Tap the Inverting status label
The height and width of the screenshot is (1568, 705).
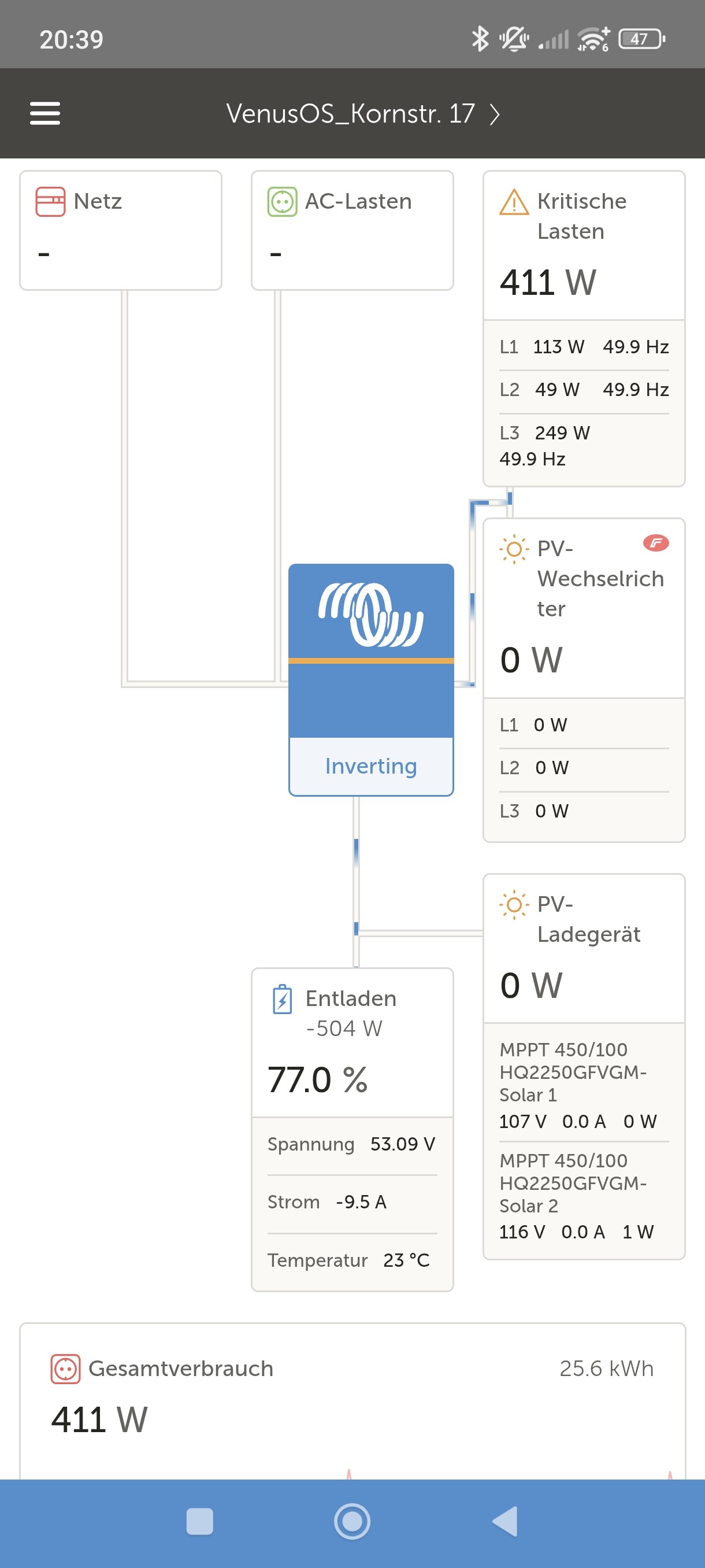pyautogui.click(x=370, y=765)
